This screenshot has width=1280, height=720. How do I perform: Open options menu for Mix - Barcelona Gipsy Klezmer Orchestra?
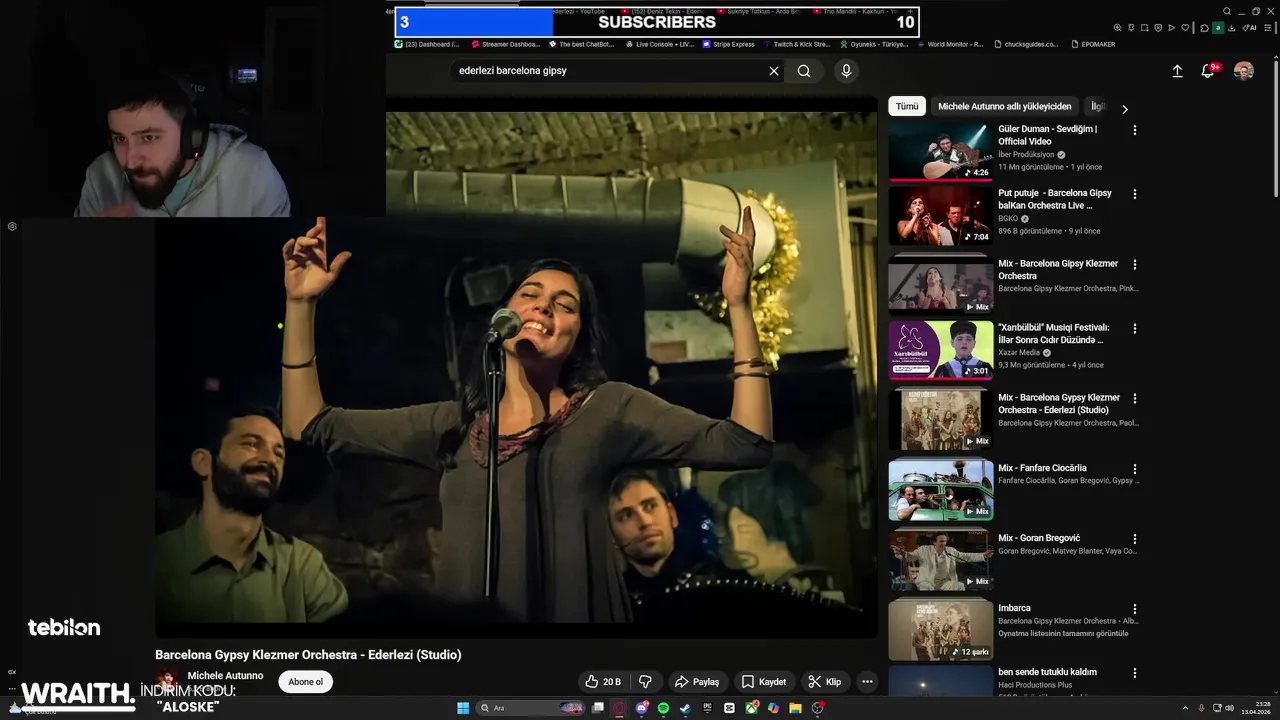1134,265
